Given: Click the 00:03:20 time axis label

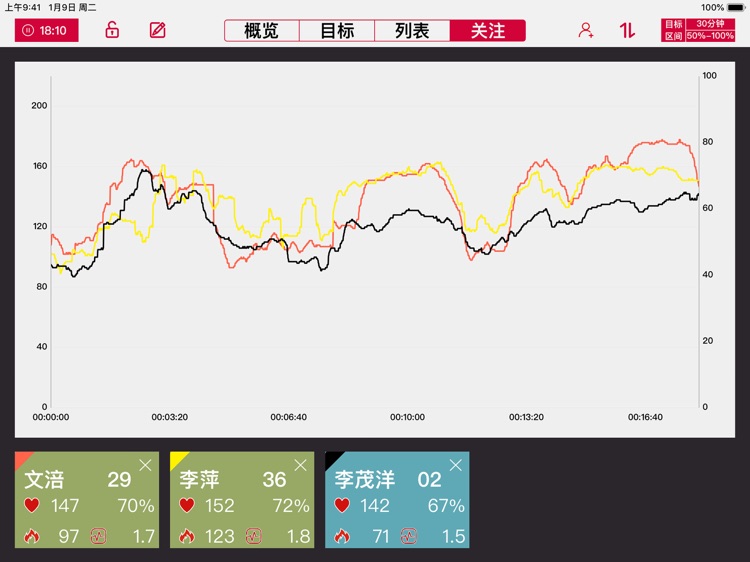Looking at the screenshot, I should (169, 417).
